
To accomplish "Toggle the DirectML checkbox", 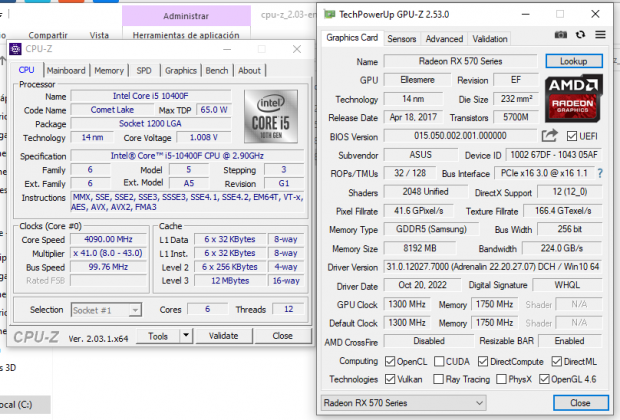I will pyautogui.click(x=557, y=361).
